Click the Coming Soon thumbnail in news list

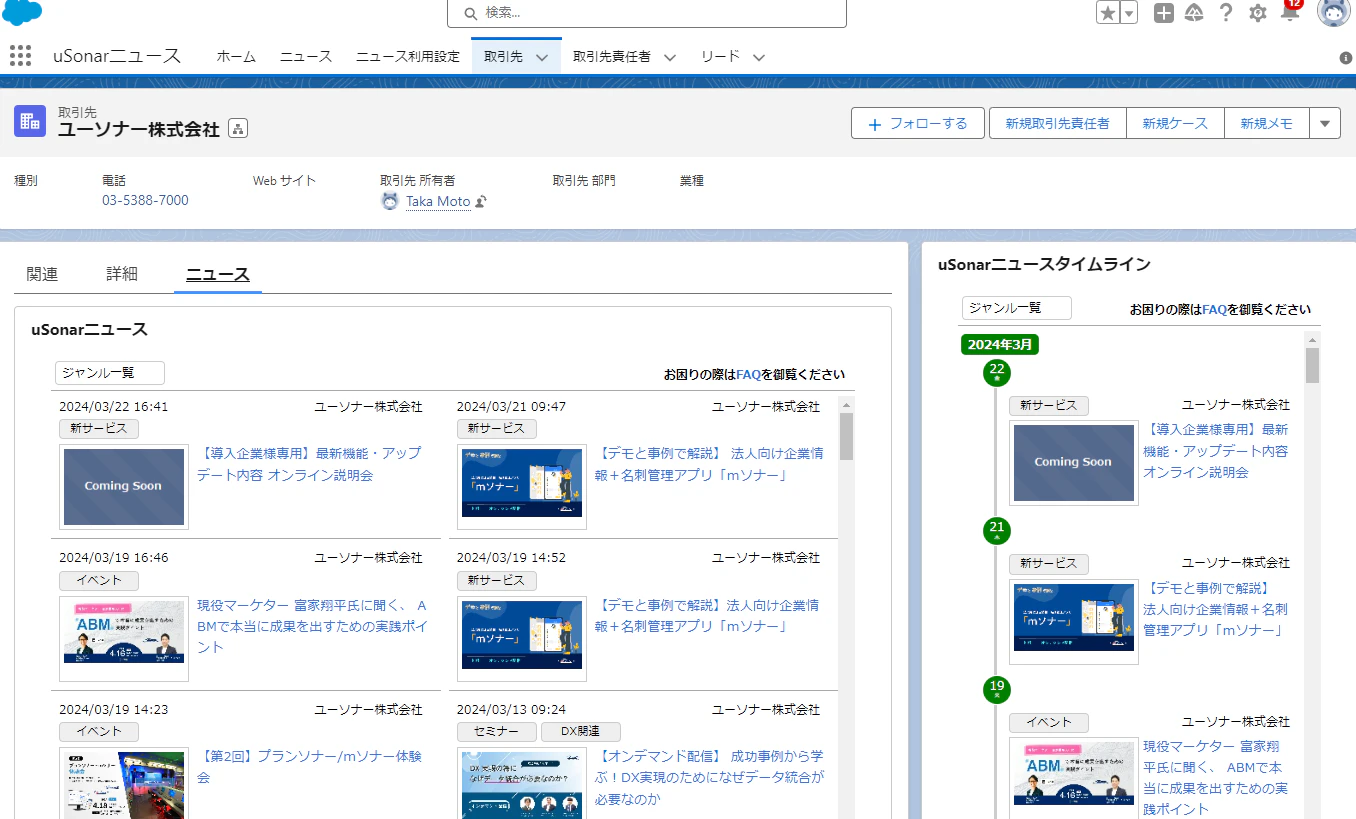tap(124, 487)
